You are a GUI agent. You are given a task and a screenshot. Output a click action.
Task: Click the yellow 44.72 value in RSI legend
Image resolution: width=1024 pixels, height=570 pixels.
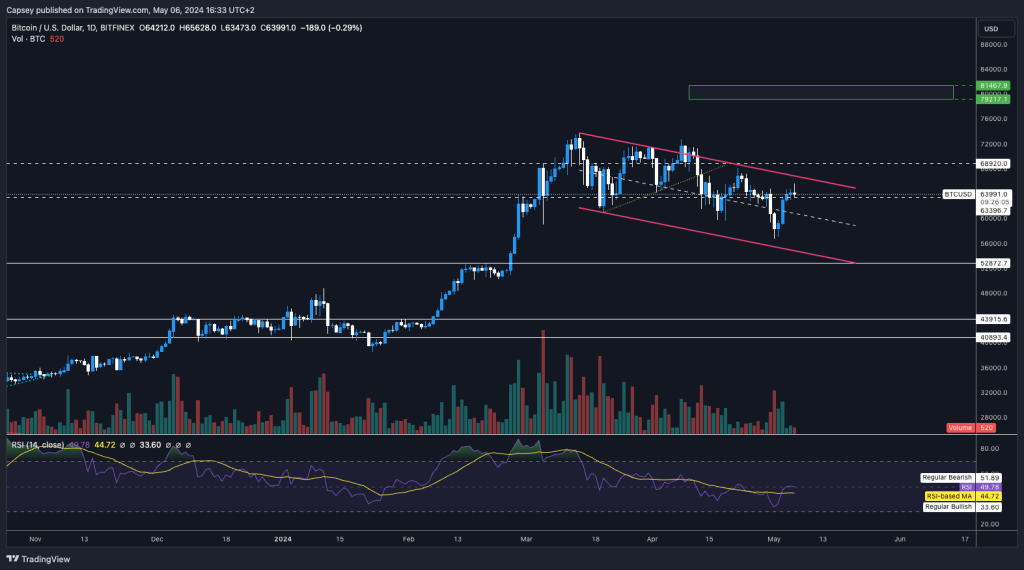coord(104,445)
